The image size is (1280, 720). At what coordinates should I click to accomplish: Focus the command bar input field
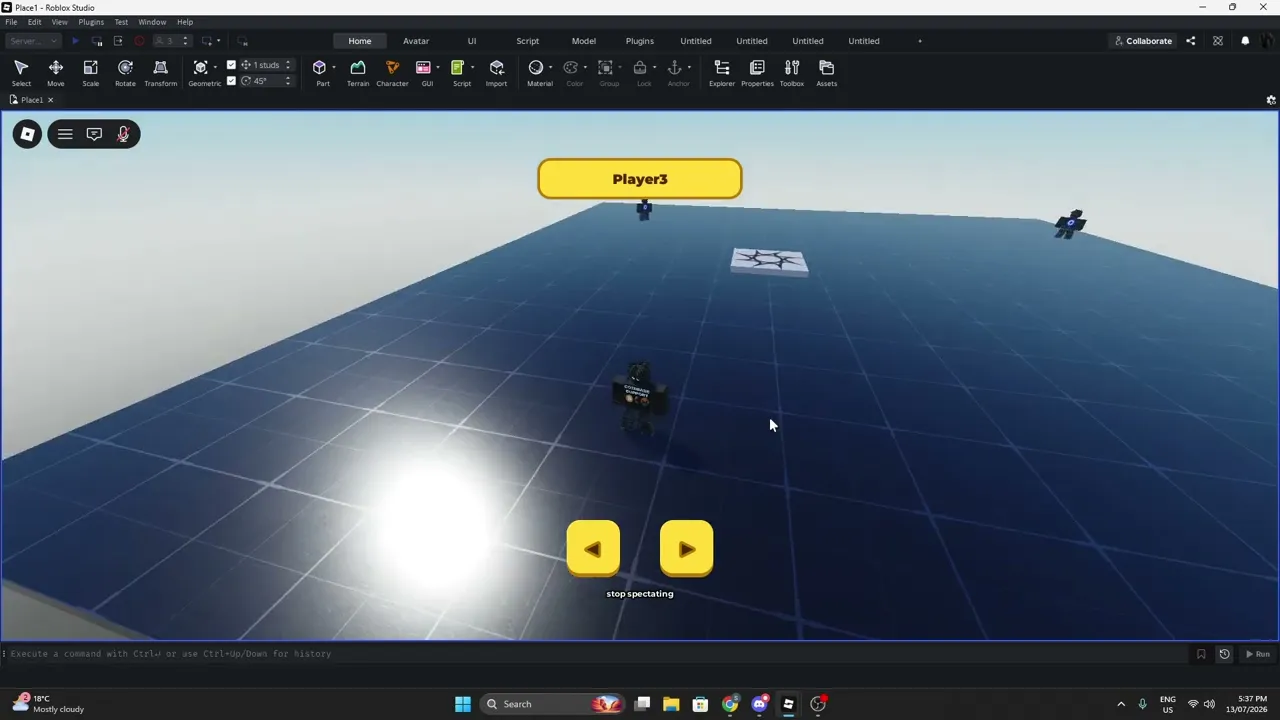click(x=595, y=654)
